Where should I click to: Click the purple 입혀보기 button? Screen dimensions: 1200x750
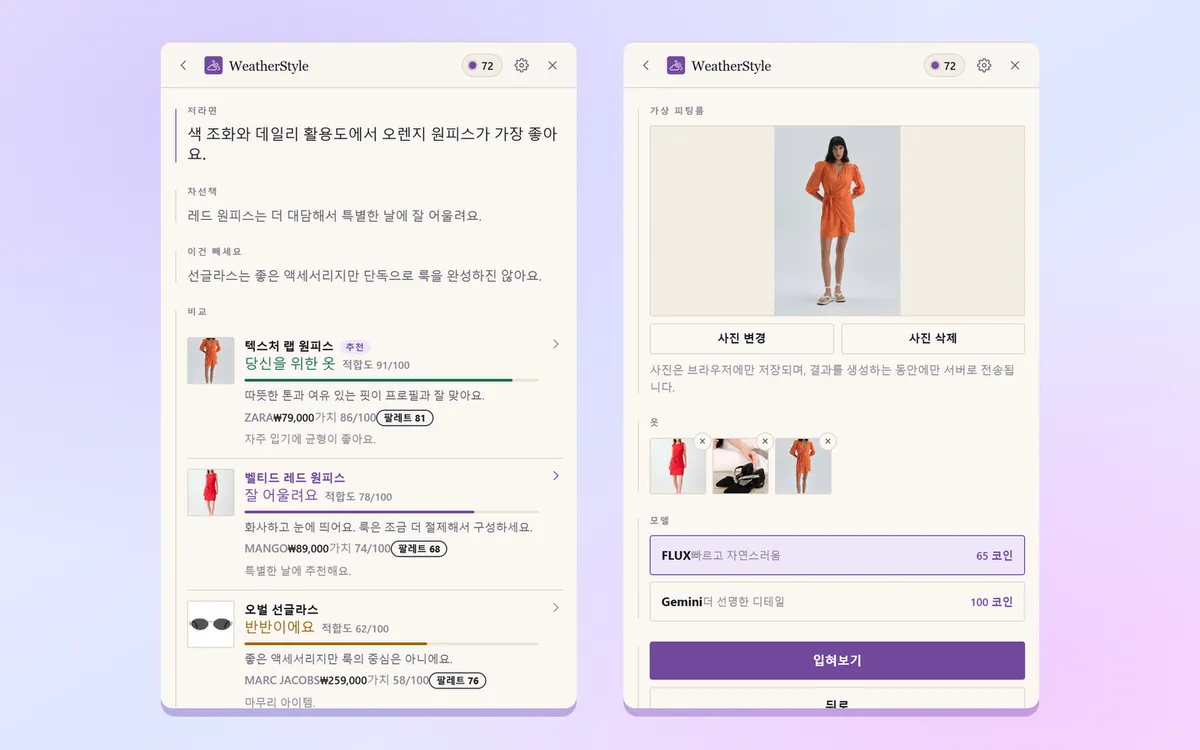click(x=837, y=661)
